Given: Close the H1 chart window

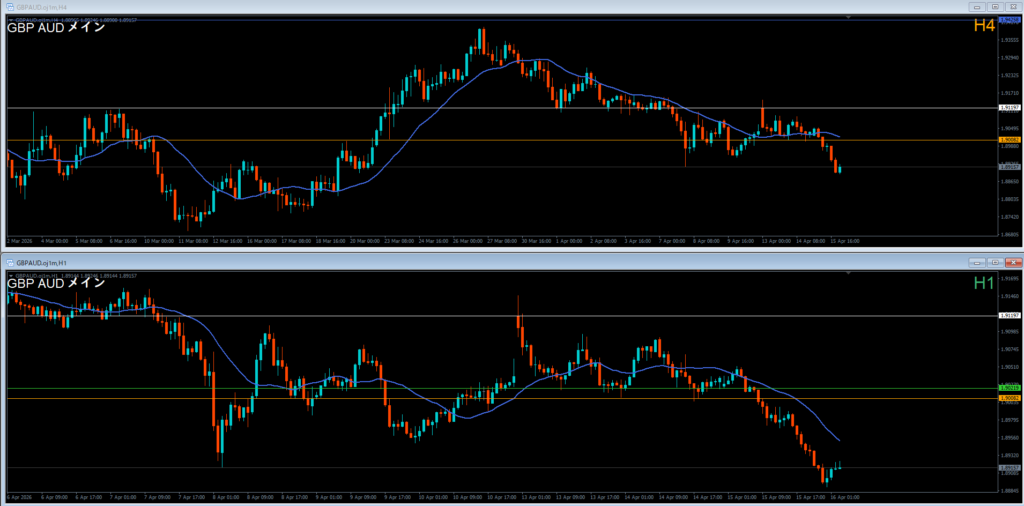Looking at the screenshot, I should (x=1013, y=262).
